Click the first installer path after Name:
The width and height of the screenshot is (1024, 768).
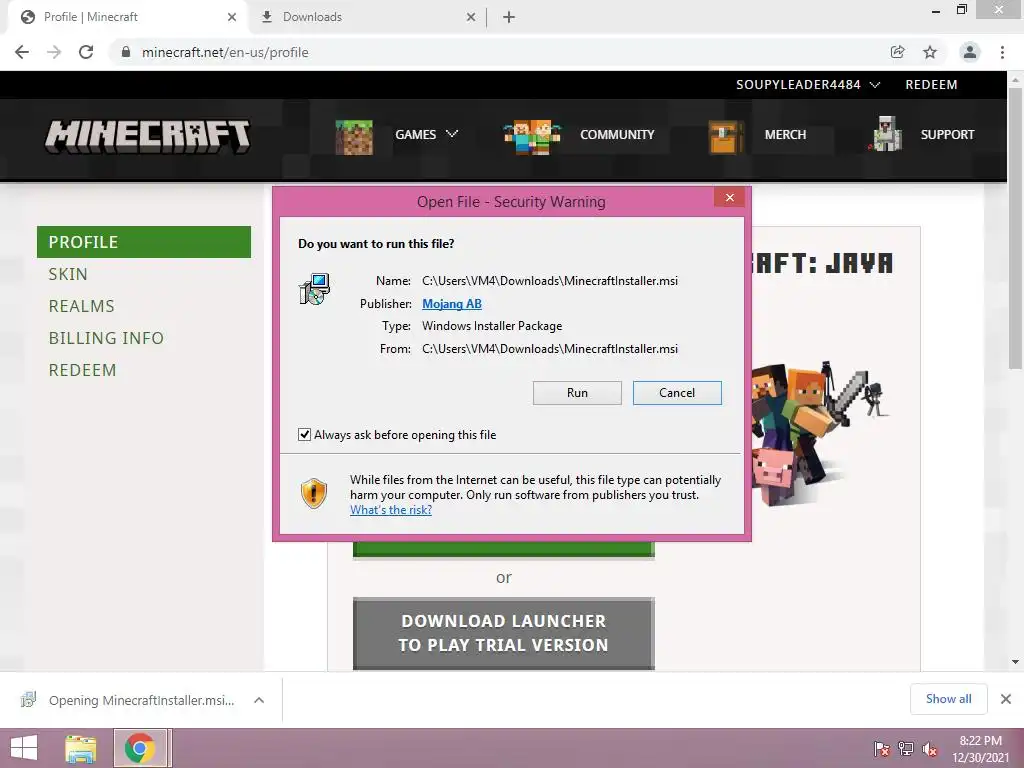click(x=550, y=281)
